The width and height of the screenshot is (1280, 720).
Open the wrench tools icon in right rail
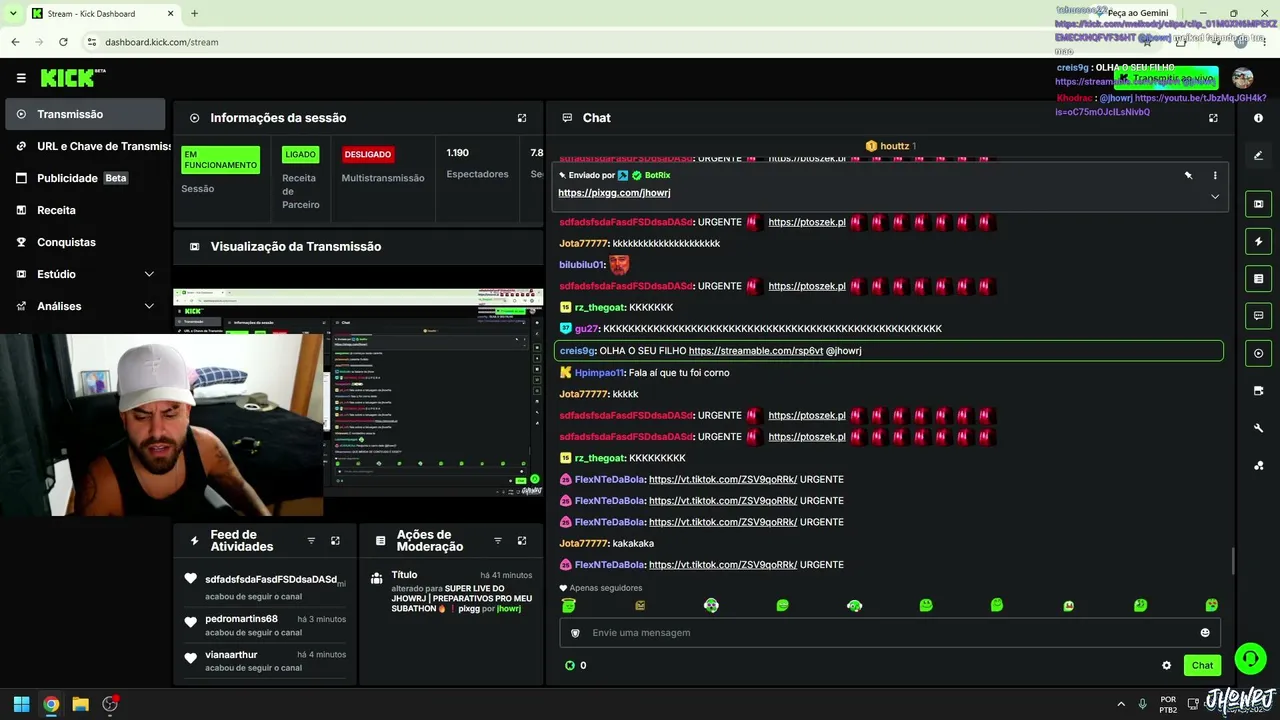click(1258, 428)
